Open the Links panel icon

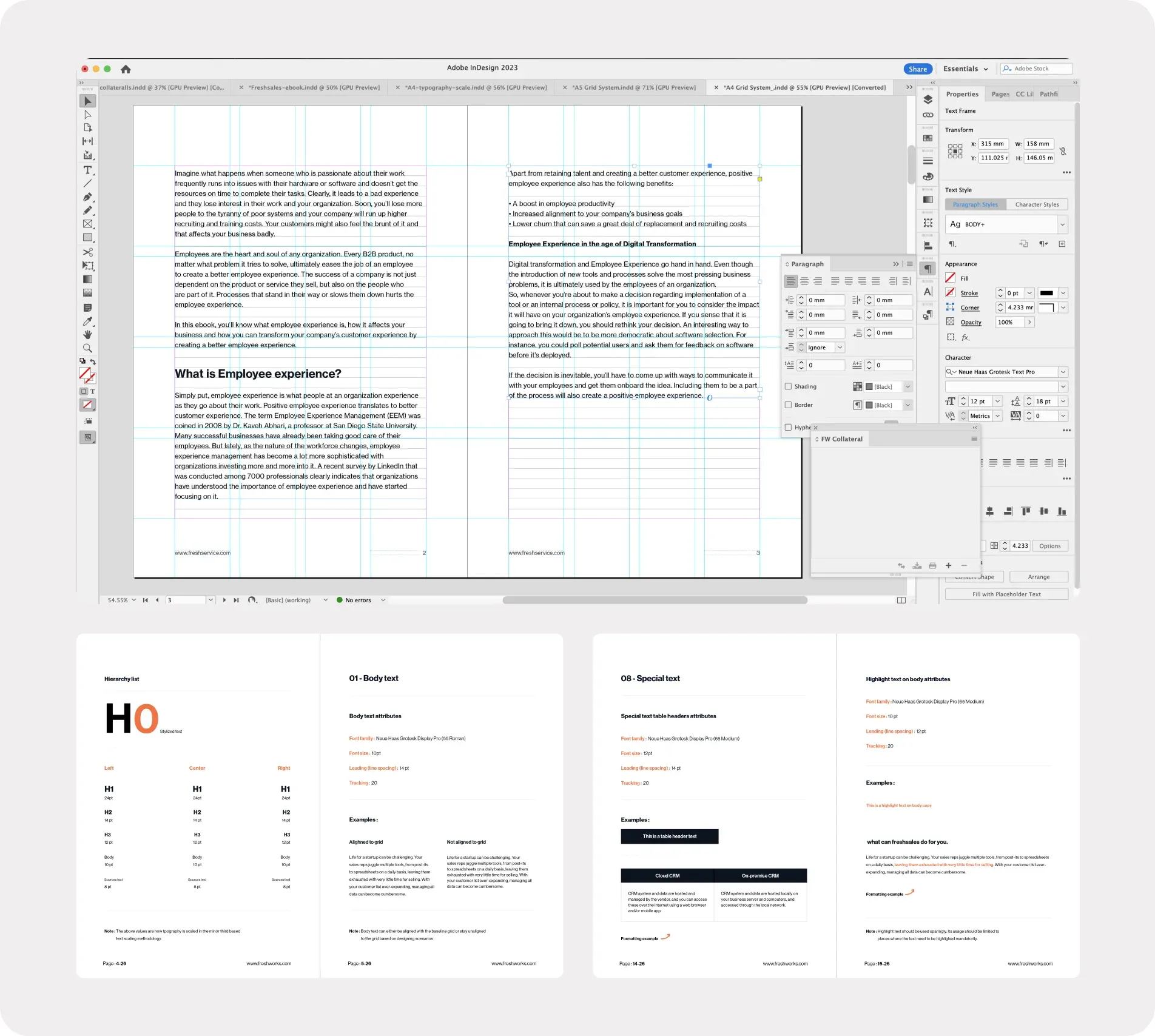(928, 115)
